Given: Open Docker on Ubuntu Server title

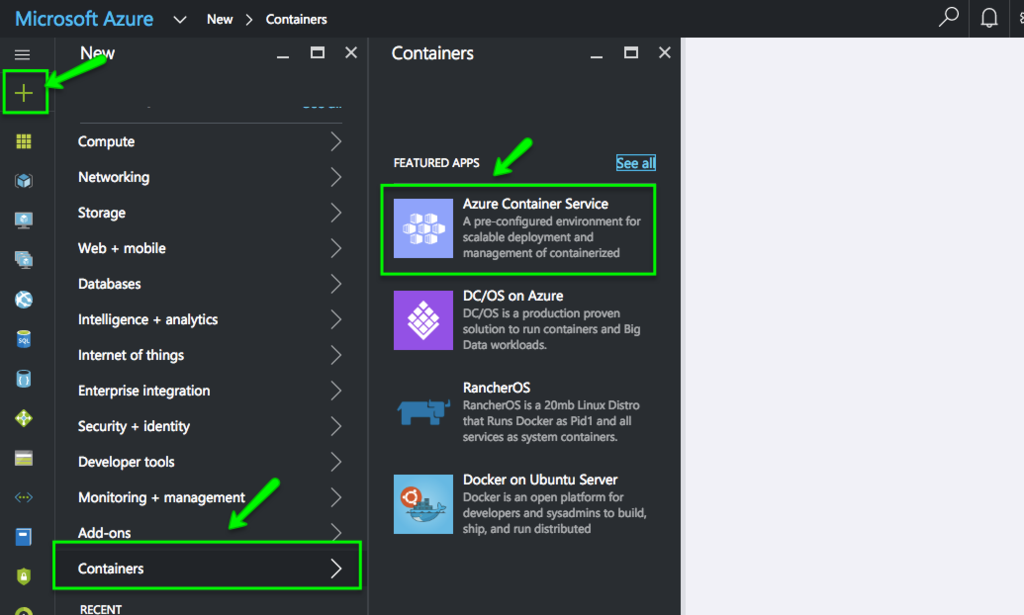Looking at the screenshot, I should [x=540, y=480].
